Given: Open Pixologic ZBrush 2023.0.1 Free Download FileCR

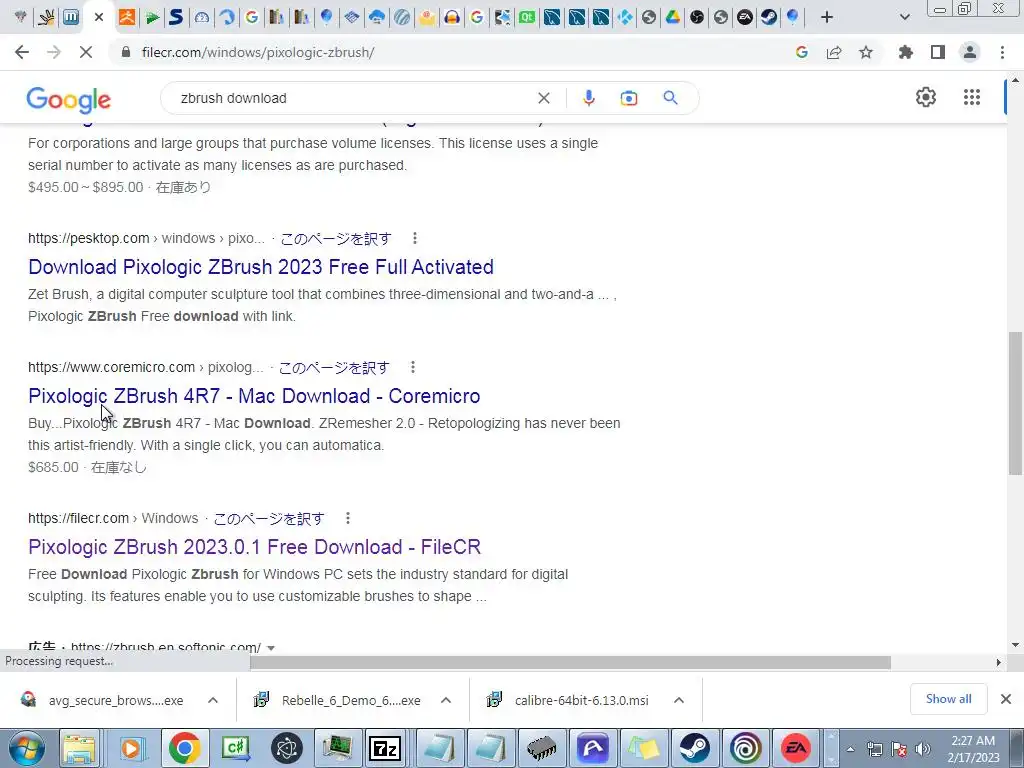Looking at the screenshot, I should (254, 547).
